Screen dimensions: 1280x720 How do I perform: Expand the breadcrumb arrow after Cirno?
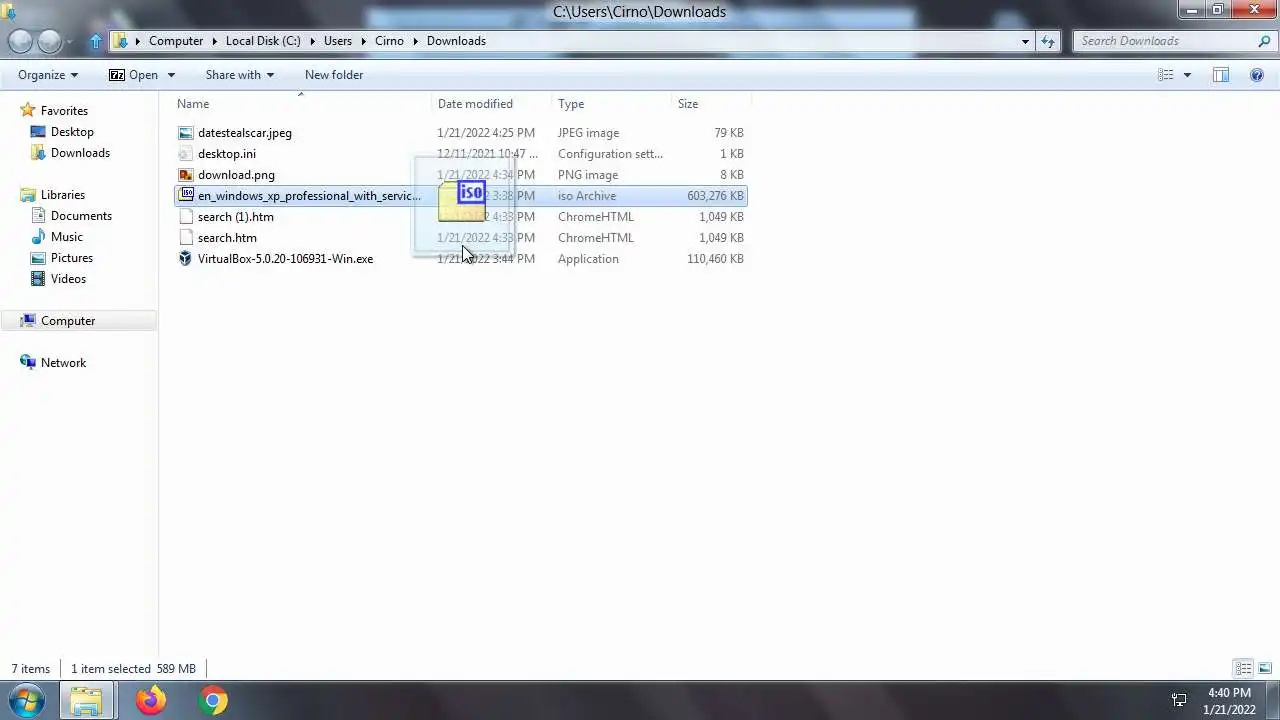[x=416, y=41]
